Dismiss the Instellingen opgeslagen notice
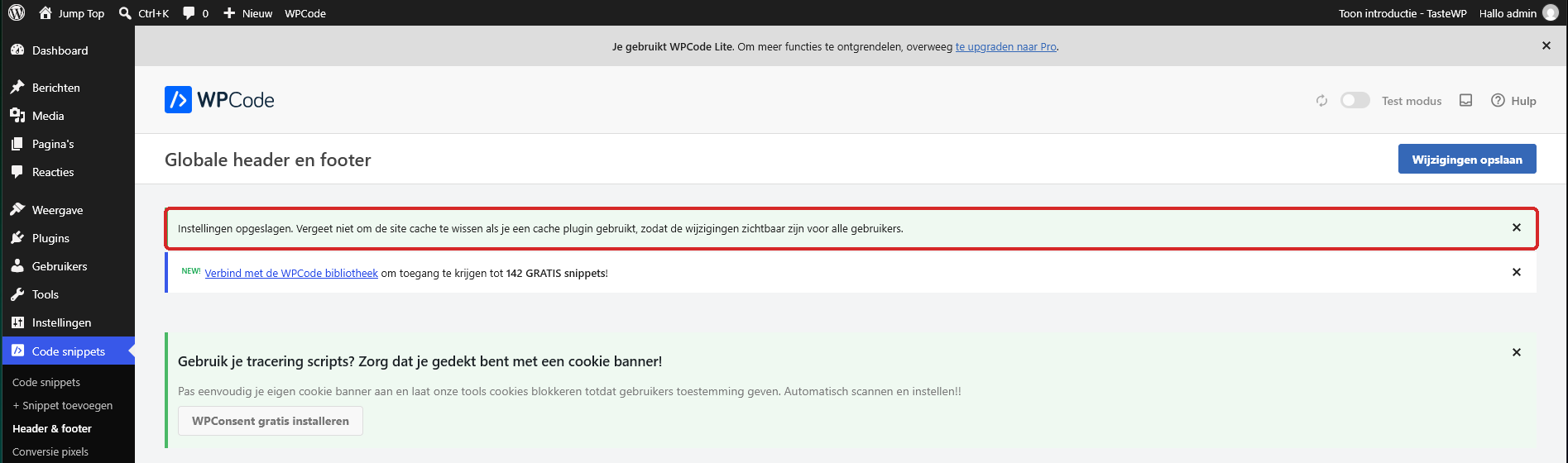The width and height of the screenshot is (1568, 463). (1517, 227)
